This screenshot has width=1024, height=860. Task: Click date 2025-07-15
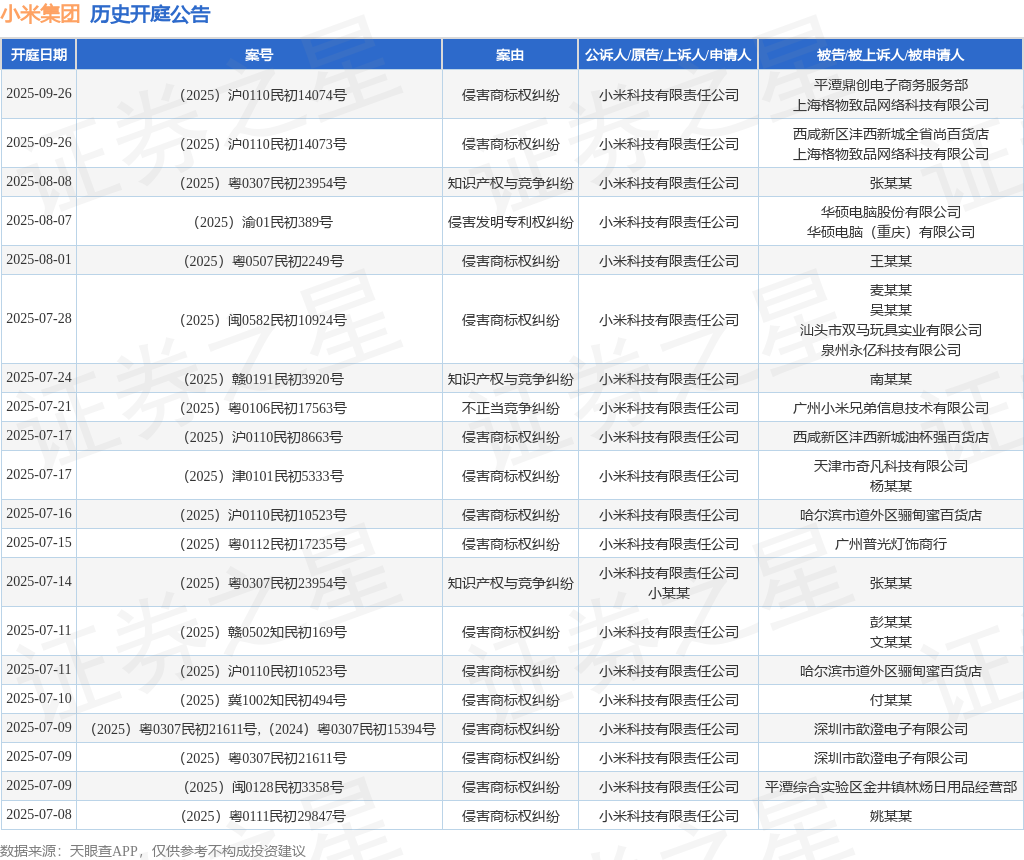coord(39,543)
